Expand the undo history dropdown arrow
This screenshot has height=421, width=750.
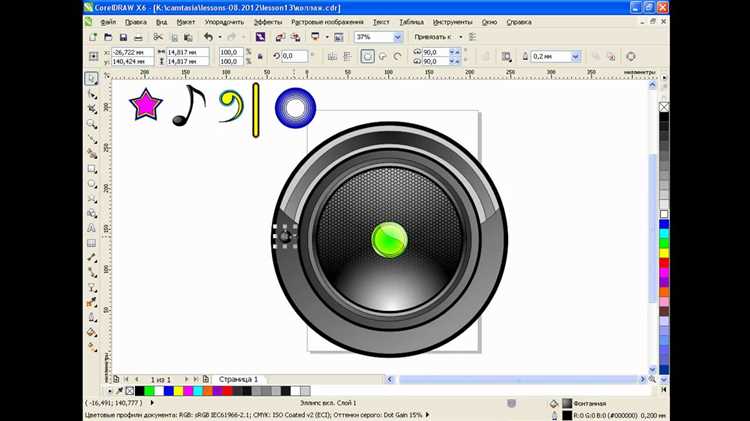(220, 37)
